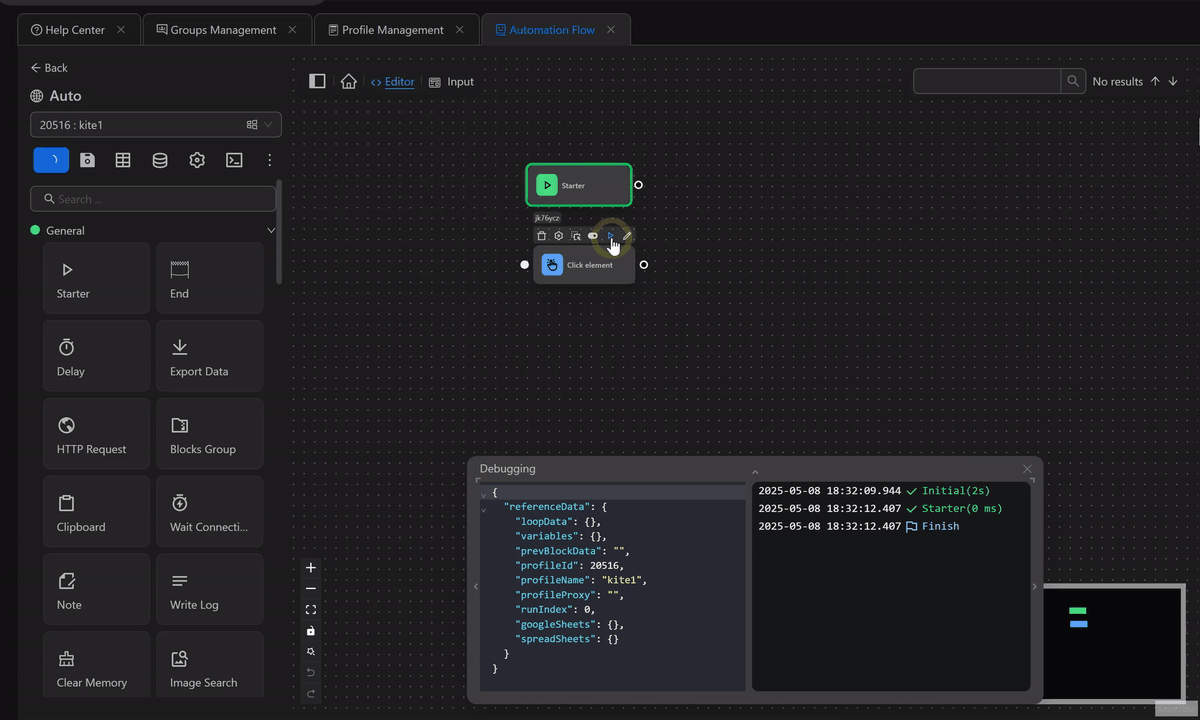The height and width of the screenshot is (720, 1200).
Task: Switch to the Profile Management tab
Action: click(392, 30)
